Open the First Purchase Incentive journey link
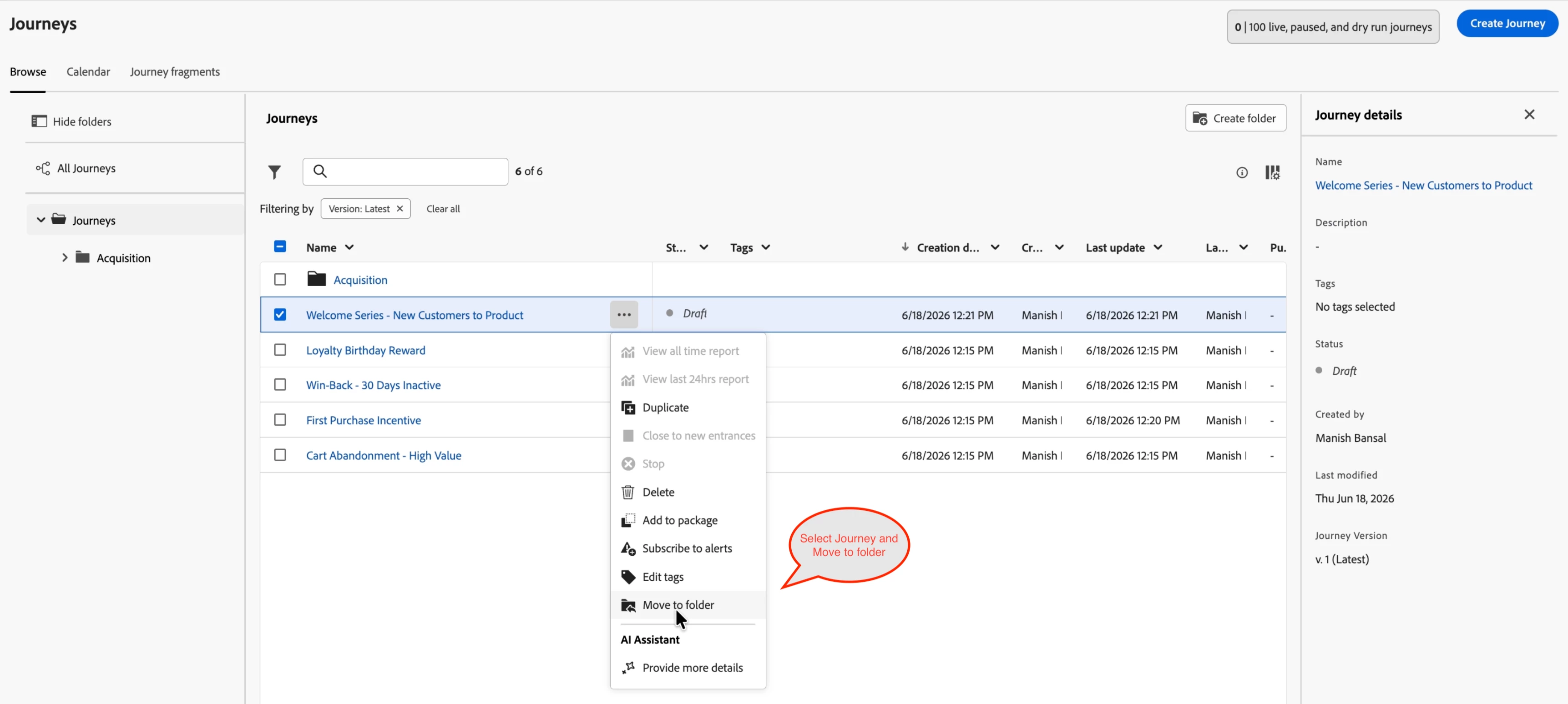1568x704 pixels. [x=364, y=421]
